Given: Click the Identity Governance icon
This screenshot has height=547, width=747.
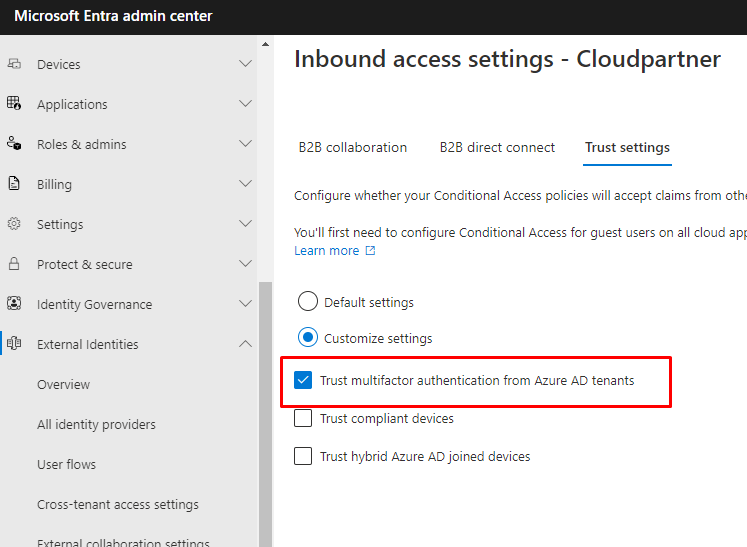Looking at the screenshot, I should 14,304.
